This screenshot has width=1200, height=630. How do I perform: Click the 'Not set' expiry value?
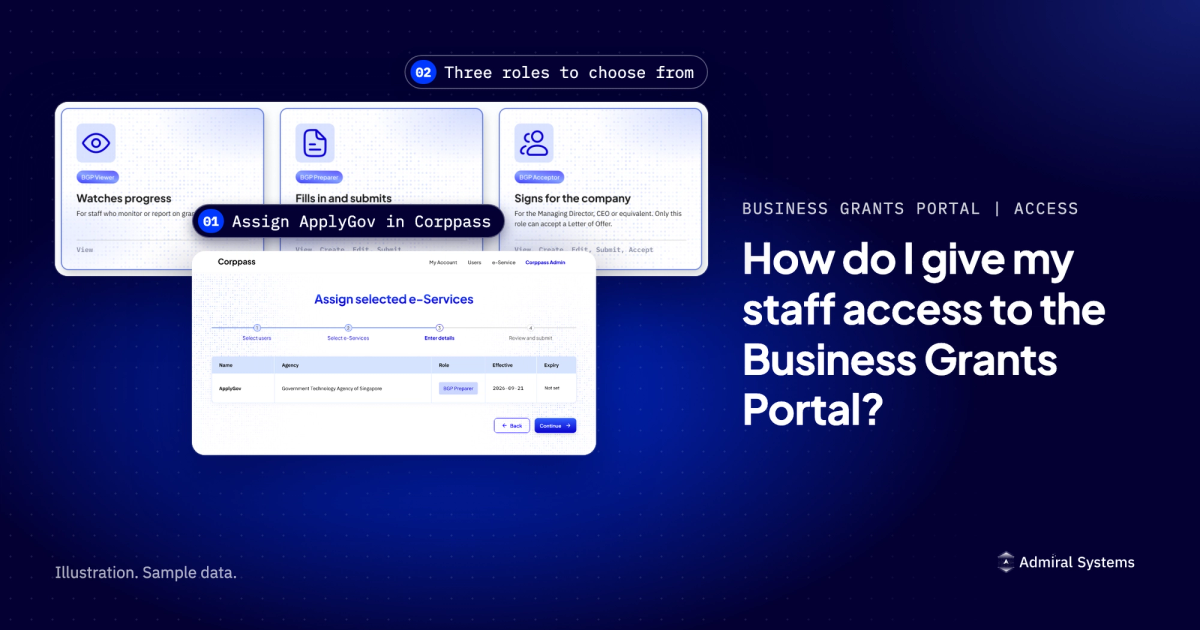click(x=552, y=387)
